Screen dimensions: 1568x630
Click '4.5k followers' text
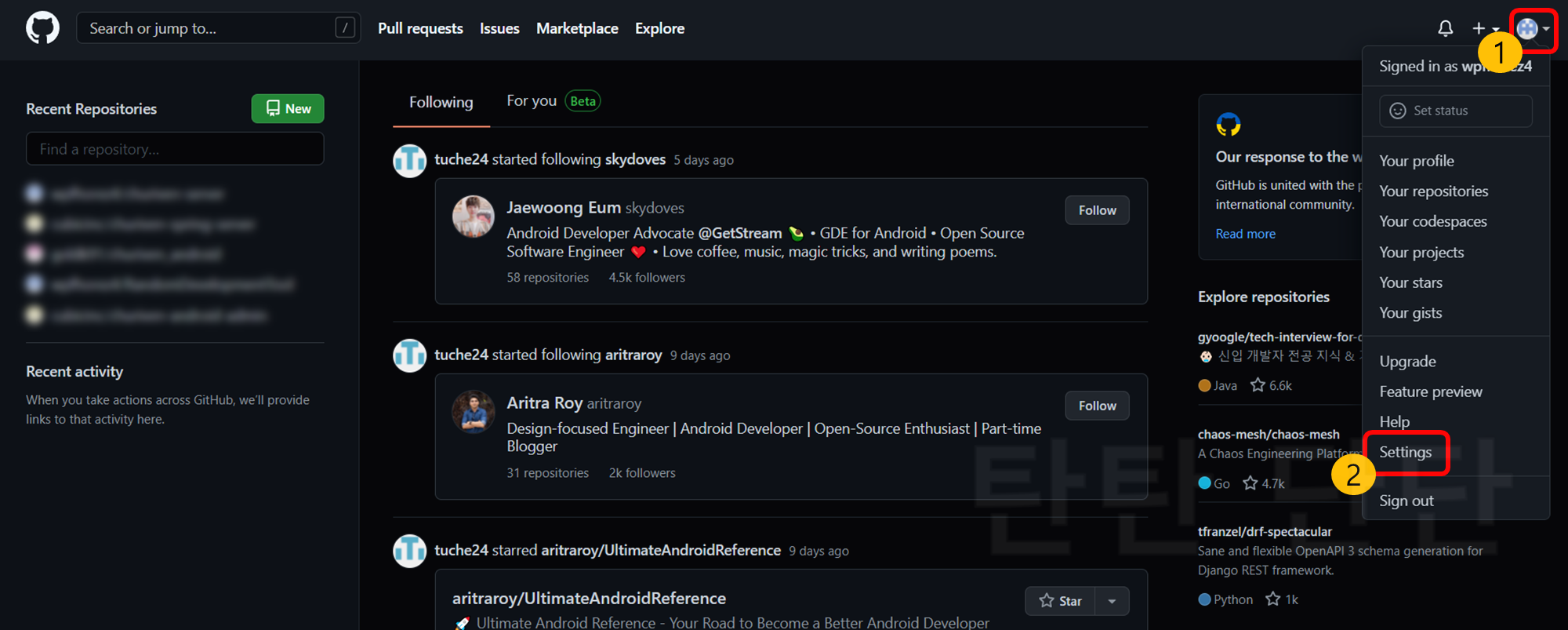(647, 278)
